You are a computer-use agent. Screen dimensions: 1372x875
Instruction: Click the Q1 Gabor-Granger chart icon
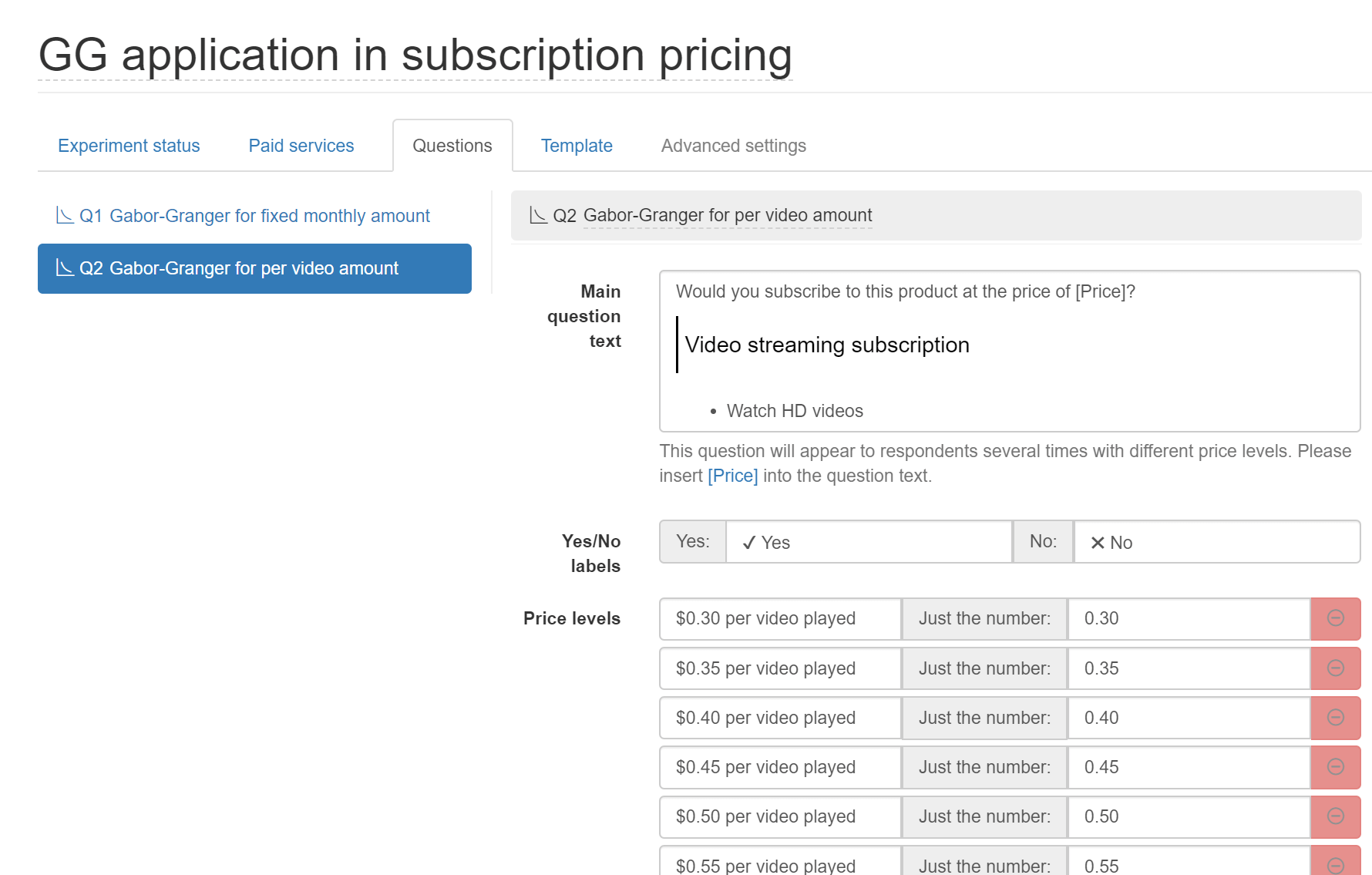[x=65, y=215]
